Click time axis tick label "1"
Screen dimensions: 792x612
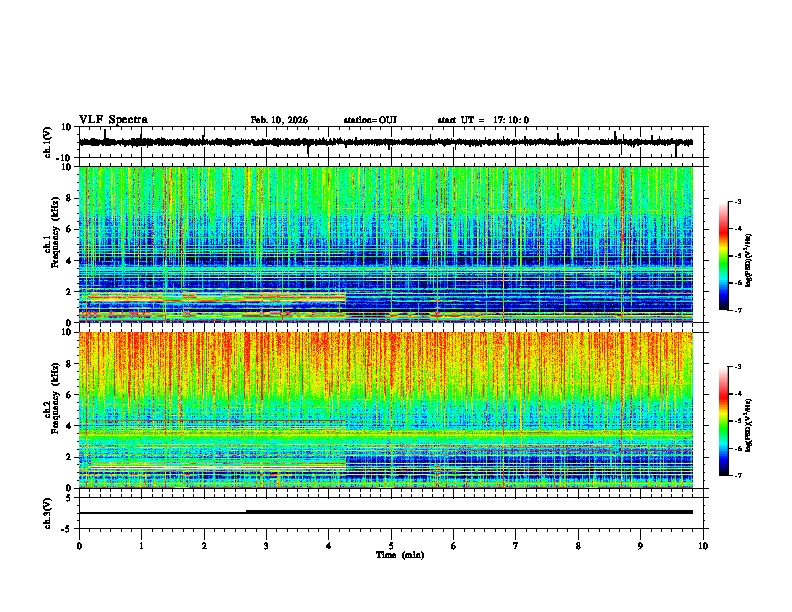141,545
